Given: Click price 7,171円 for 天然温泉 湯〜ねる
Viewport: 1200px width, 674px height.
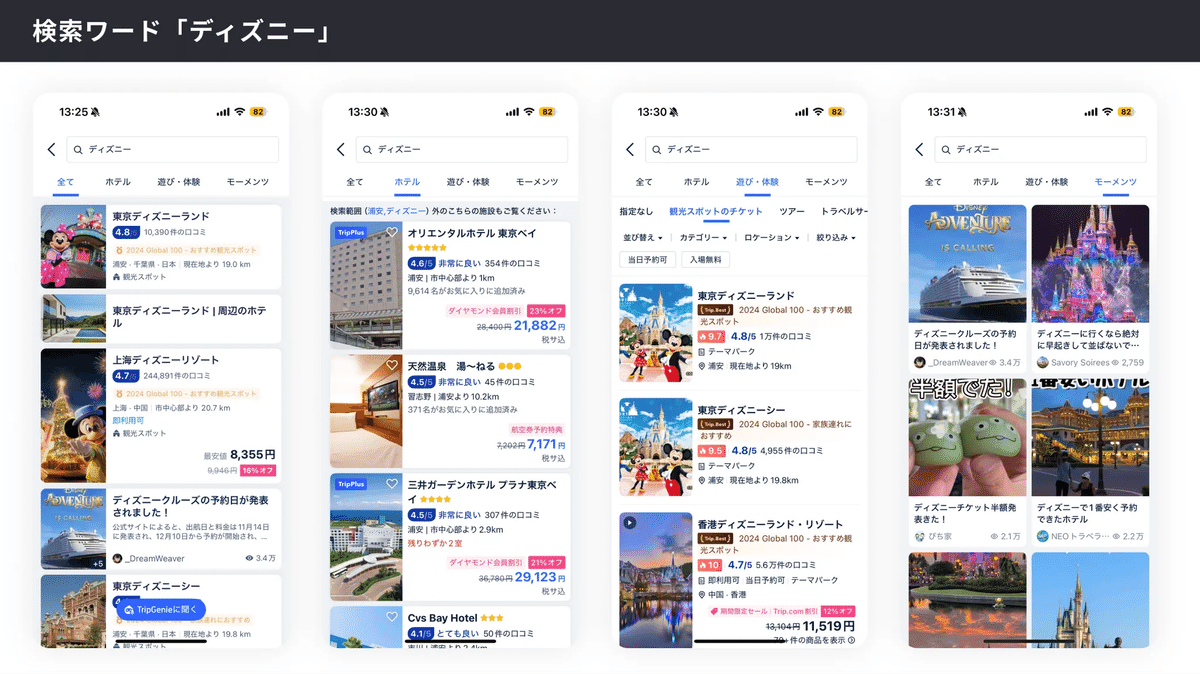Looking at the screenshot, I should coord(547,444).
